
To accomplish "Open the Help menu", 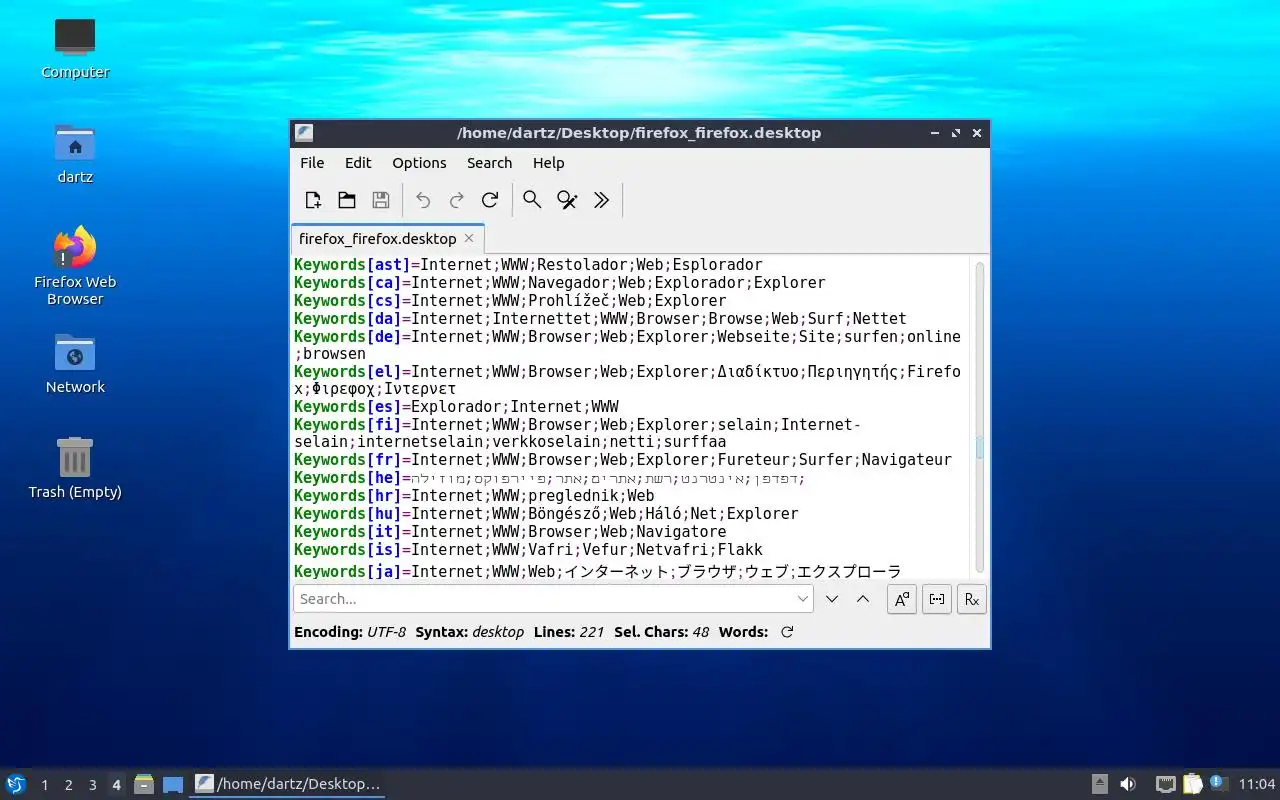I will 548,163.
